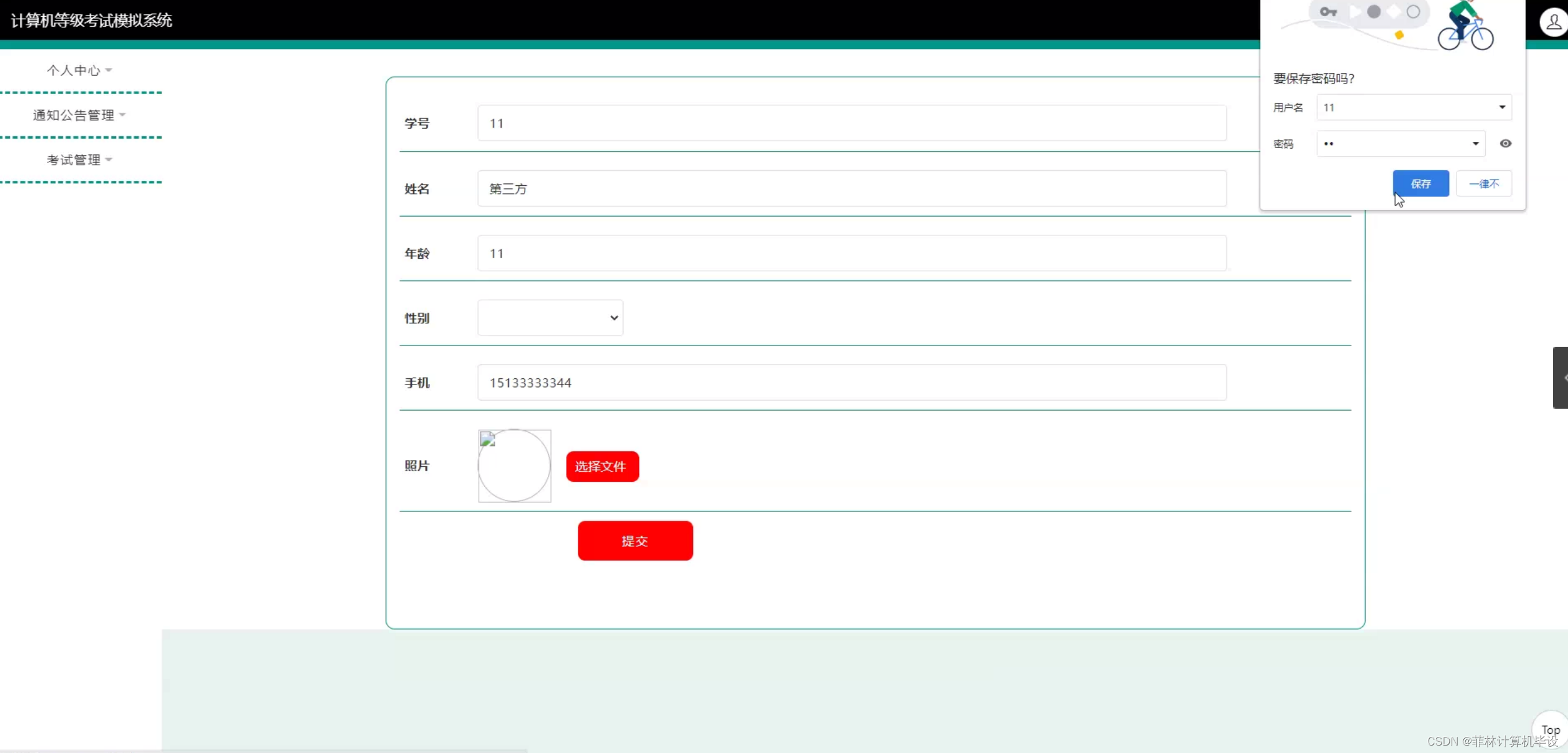
Task: Click the 手机 phone number field
Action: (852, 383)
